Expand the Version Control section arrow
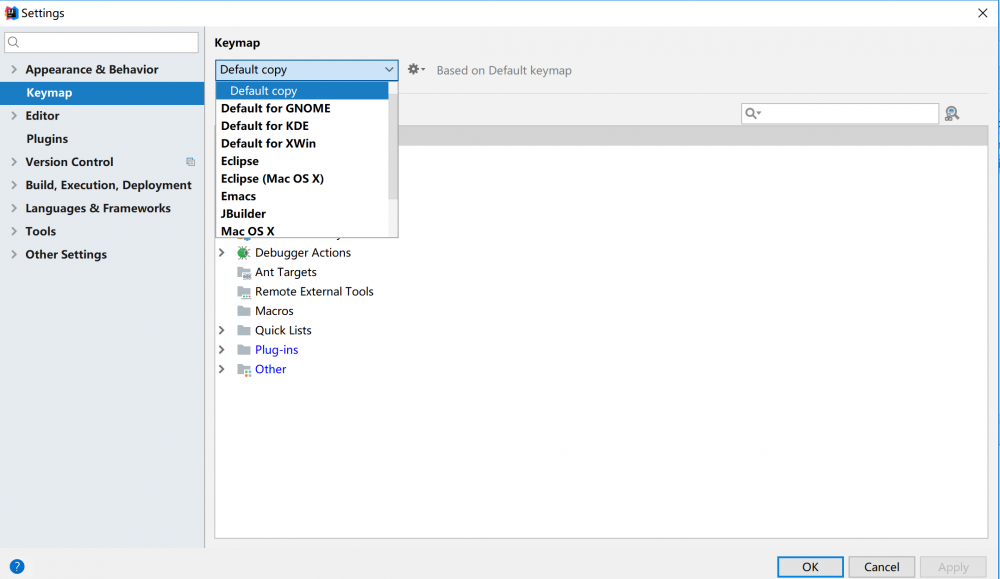The image size is (1000, 579). (x=14, y=162)
